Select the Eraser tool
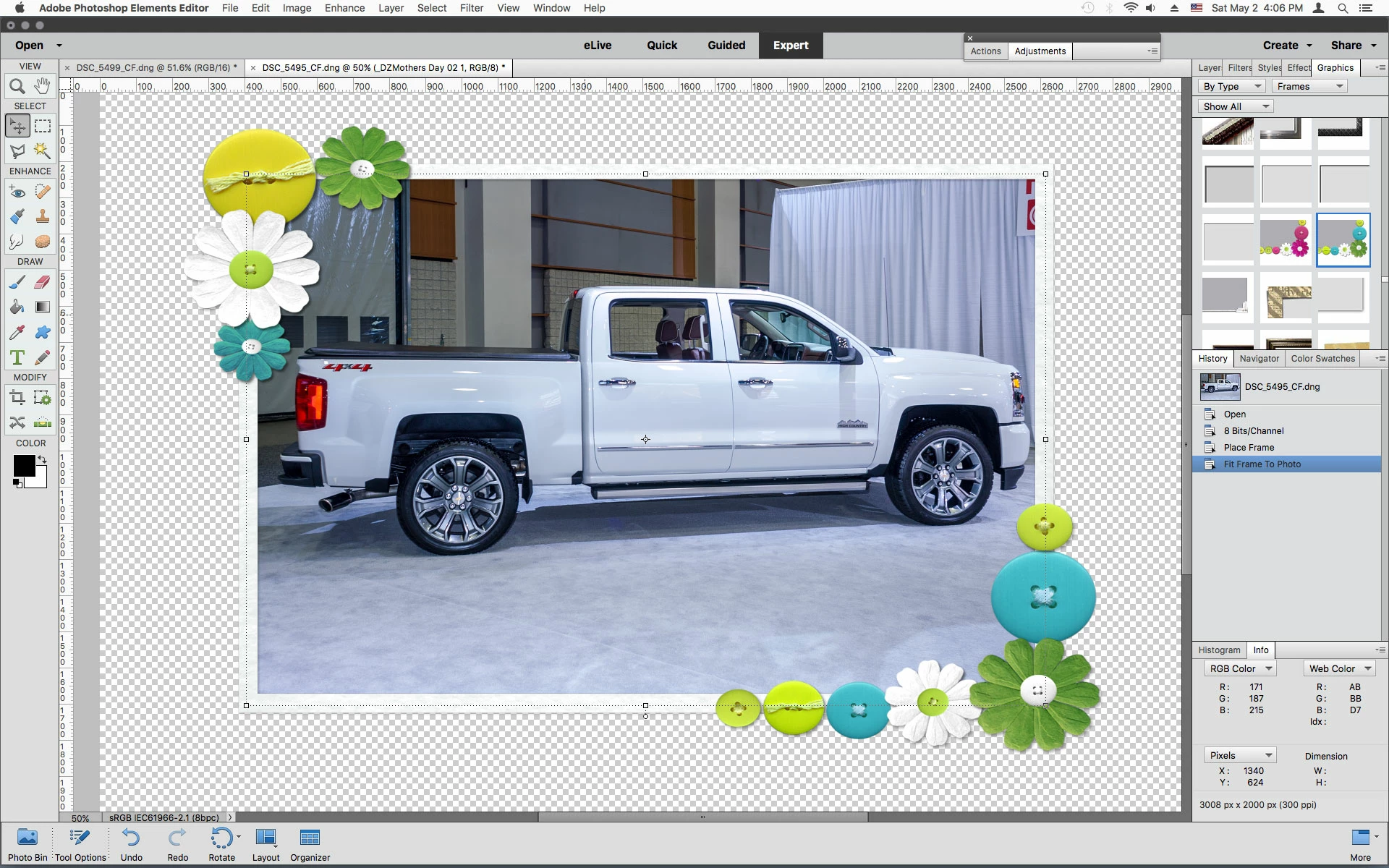 [43, 282]
